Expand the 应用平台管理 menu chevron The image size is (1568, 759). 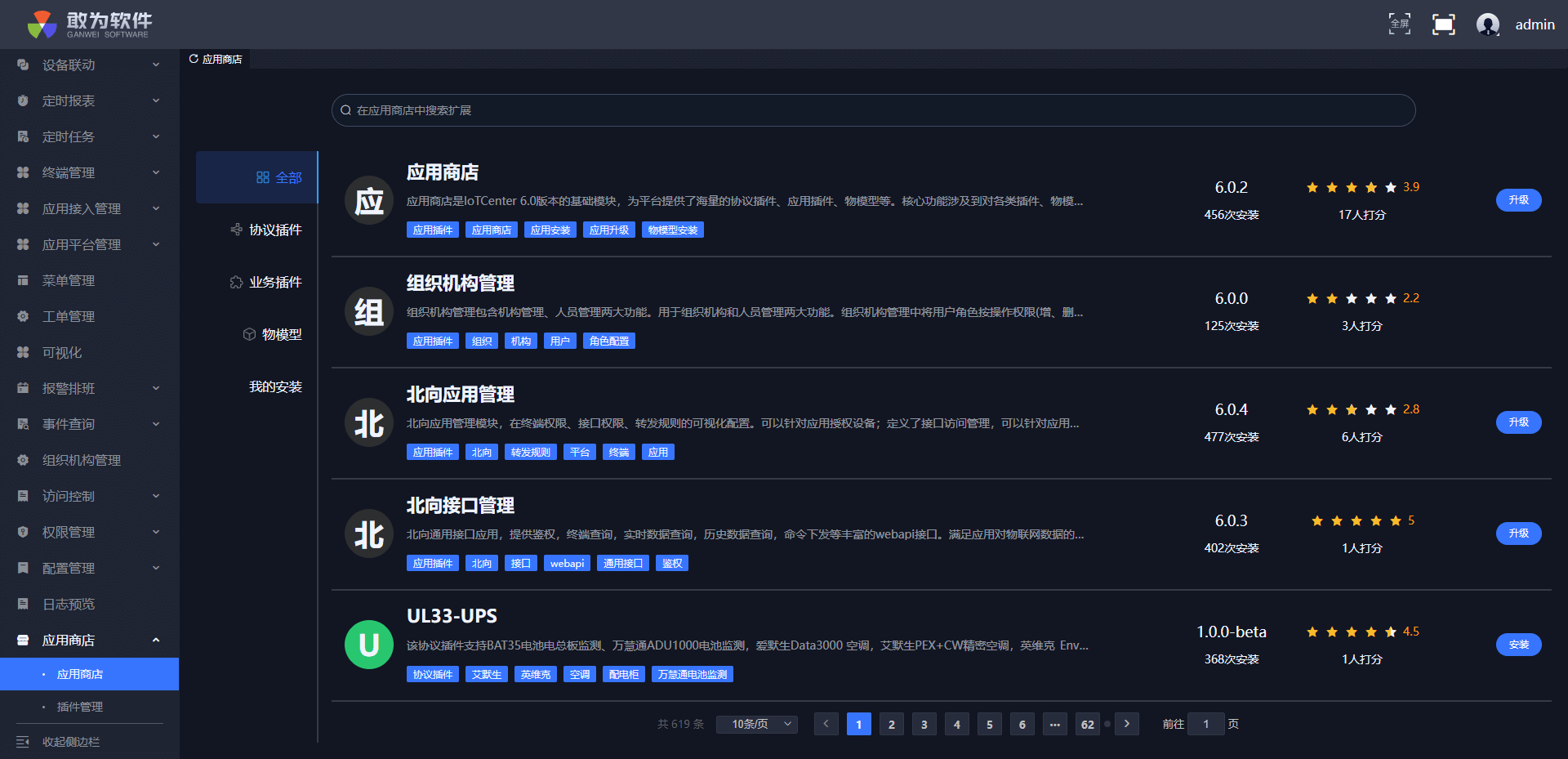(x=156, y=244)
